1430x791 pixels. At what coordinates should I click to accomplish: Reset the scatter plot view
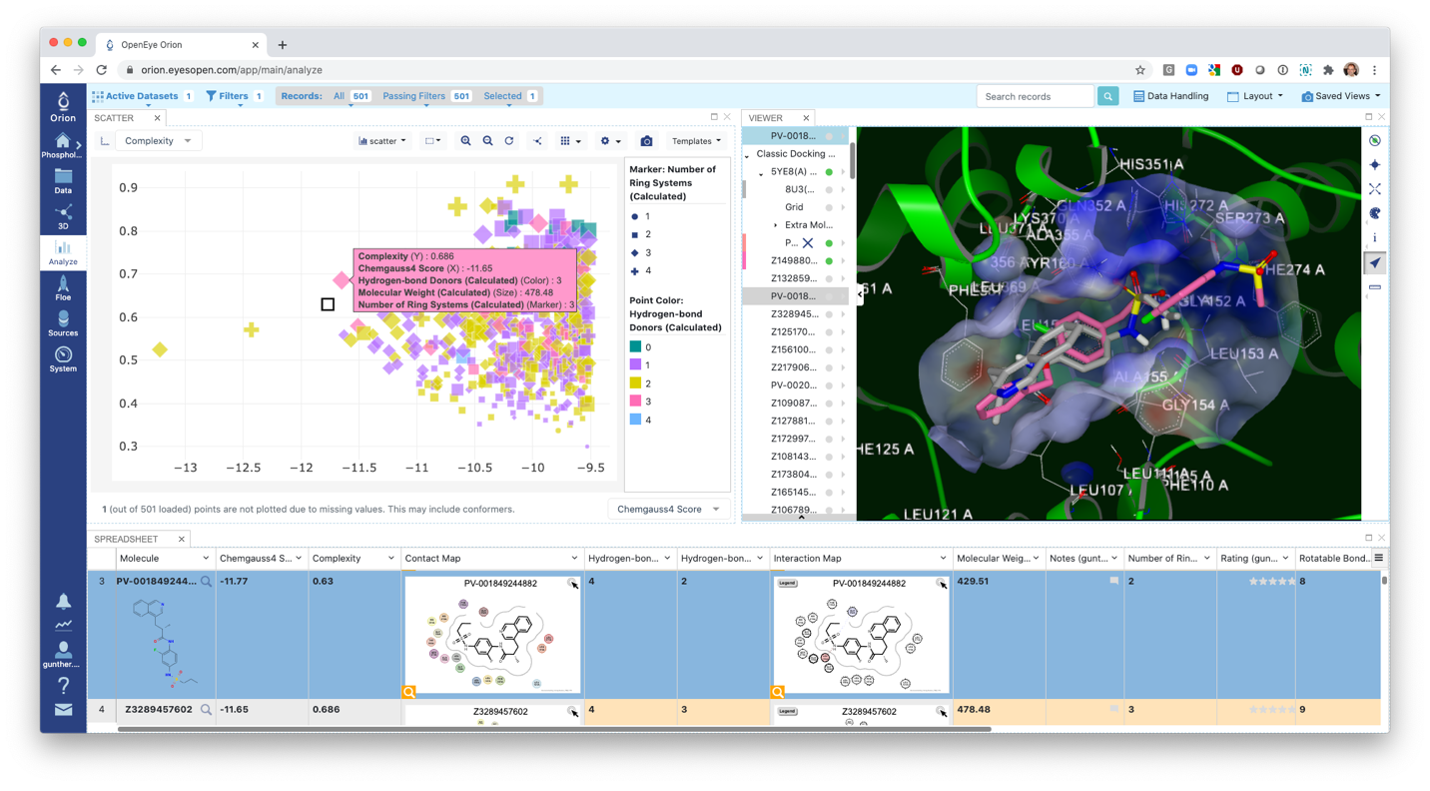509,141
